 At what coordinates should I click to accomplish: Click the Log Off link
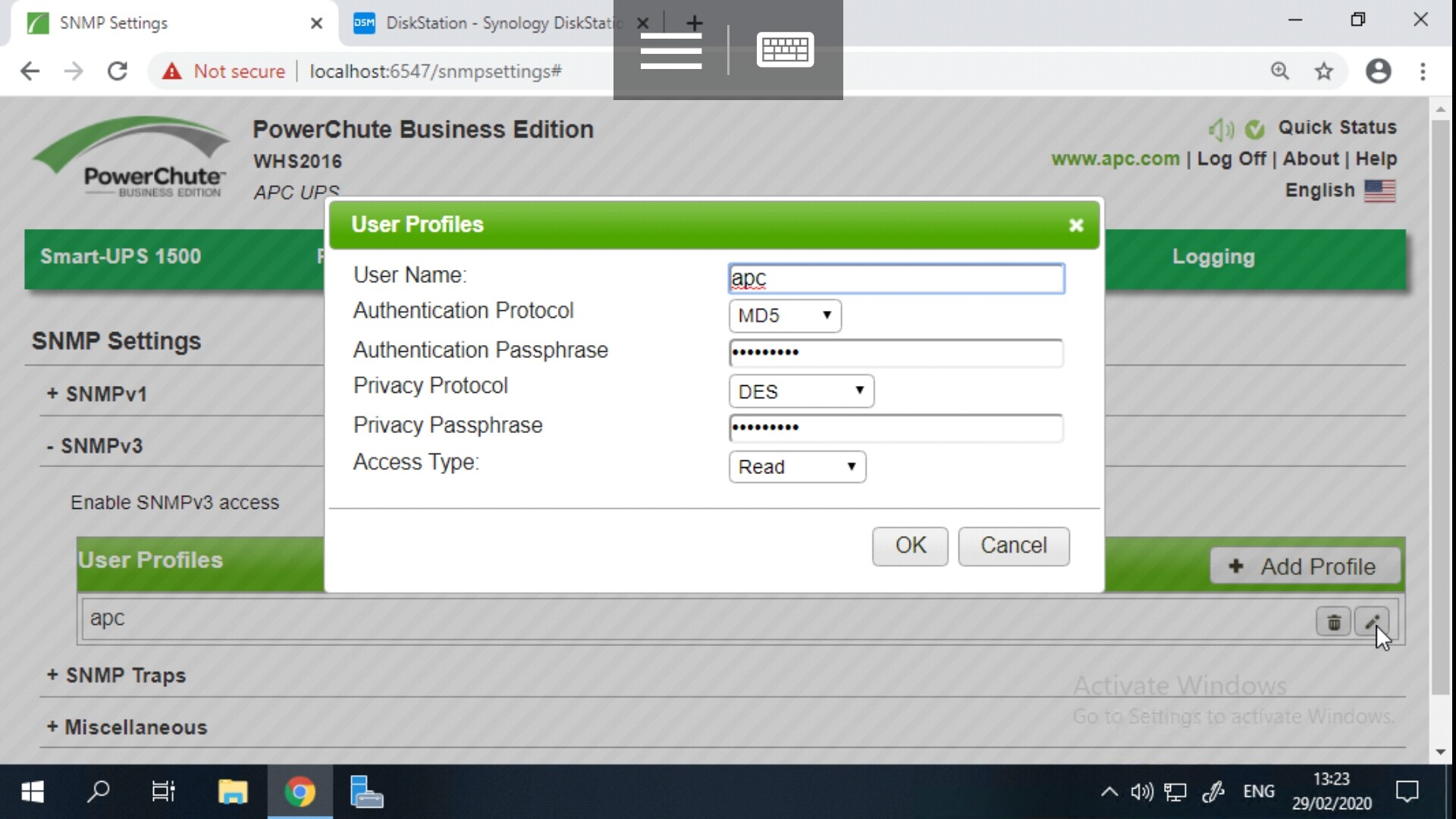1231,158
